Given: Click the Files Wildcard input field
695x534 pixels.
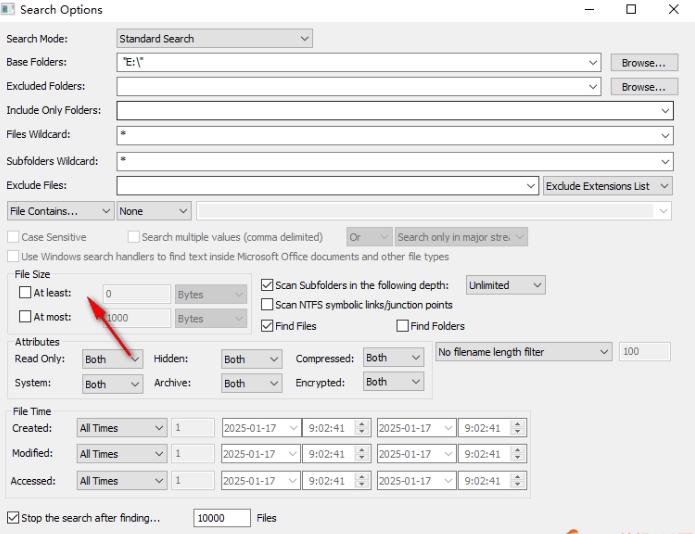Looking at the screenshot, I should click(390, 136).
